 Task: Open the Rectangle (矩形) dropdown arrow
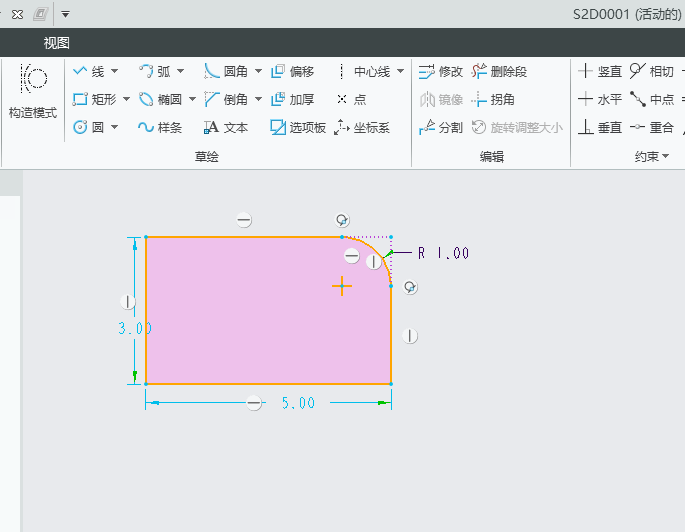tap(126, 100)
